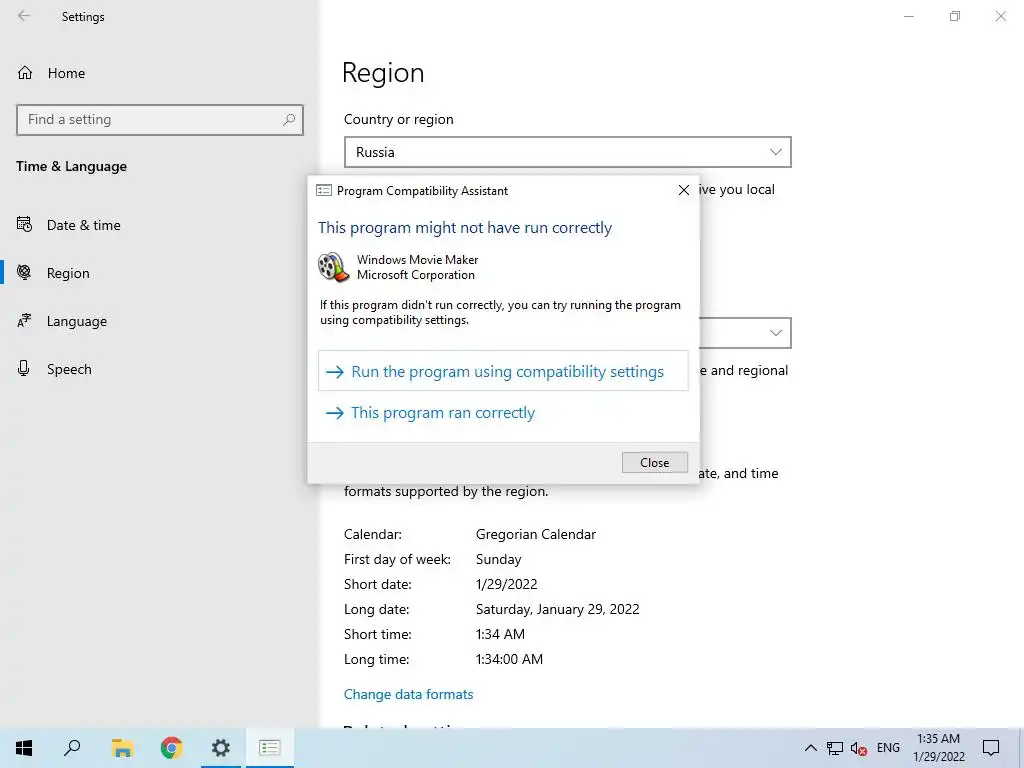Minimize the Settings window

point(908,16)
